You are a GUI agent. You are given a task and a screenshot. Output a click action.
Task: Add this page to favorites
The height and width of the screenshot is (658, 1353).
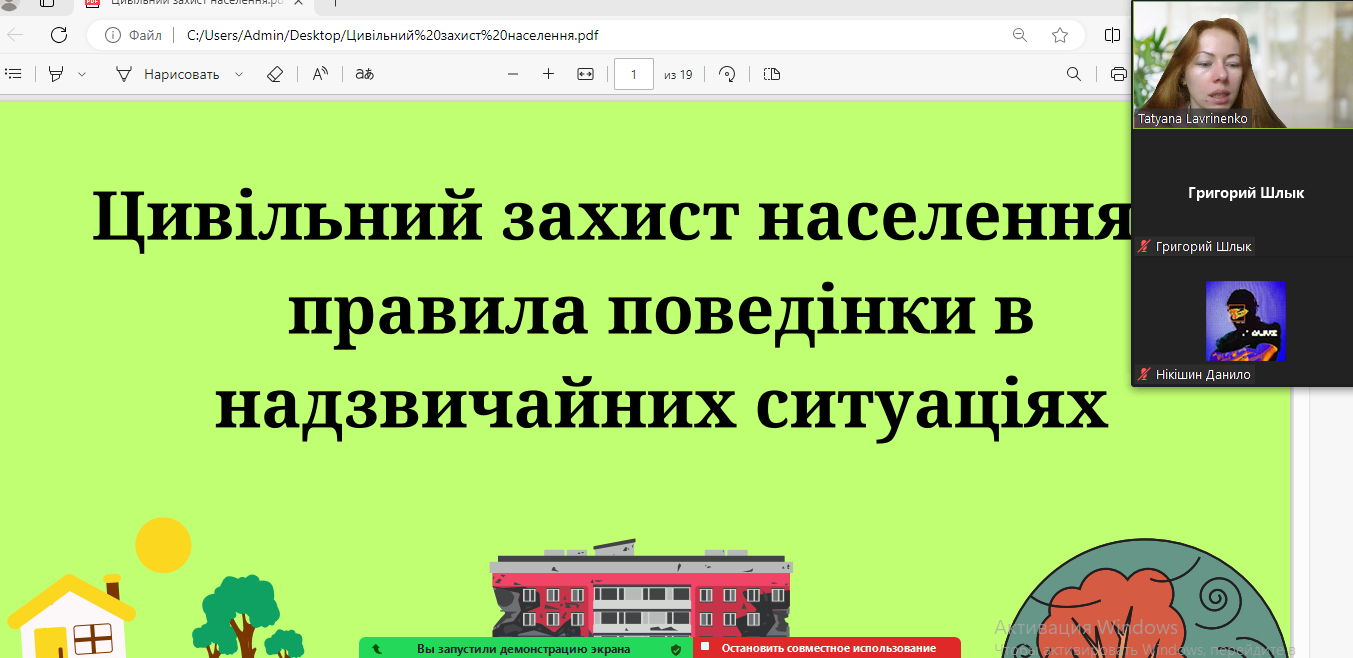point(1060,35)
